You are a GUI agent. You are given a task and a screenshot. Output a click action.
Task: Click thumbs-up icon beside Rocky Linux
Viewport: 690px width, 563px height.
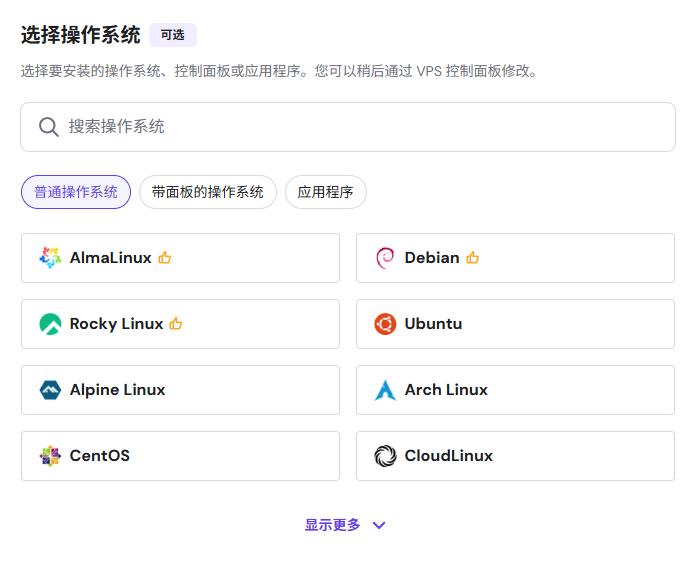coord(176,324)
